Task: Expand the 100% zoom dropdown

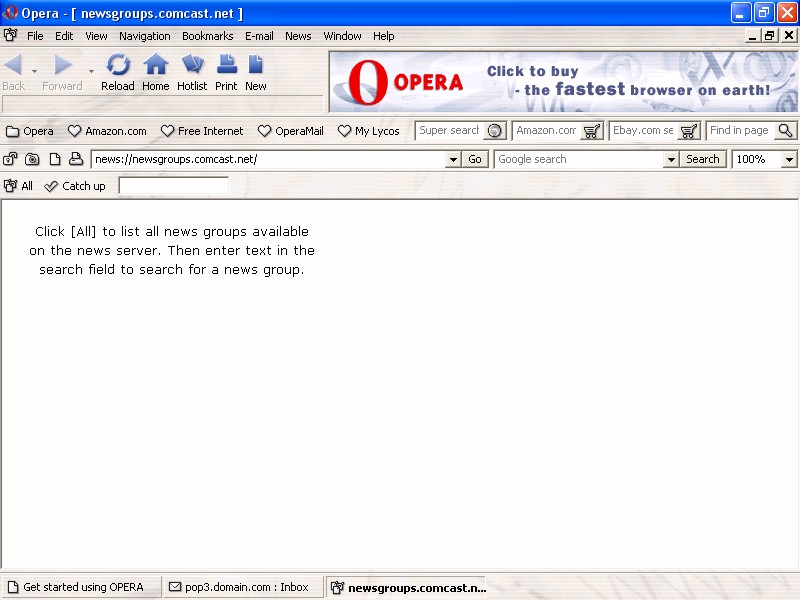Action: tap(789, 160)
